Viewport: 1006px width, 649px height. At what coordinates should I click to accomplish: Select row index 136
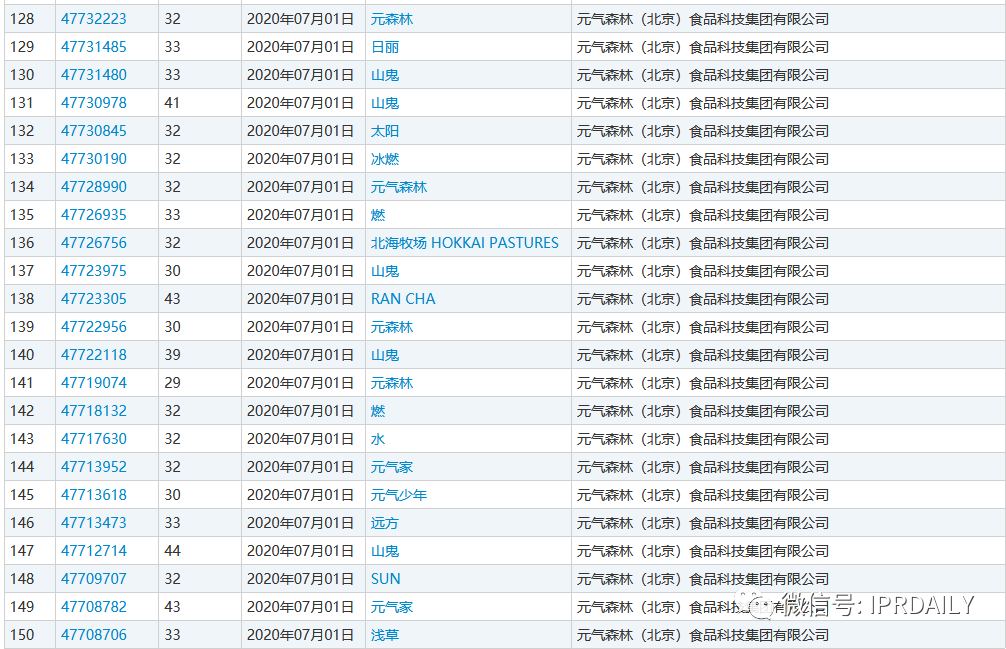click(22, 243)
